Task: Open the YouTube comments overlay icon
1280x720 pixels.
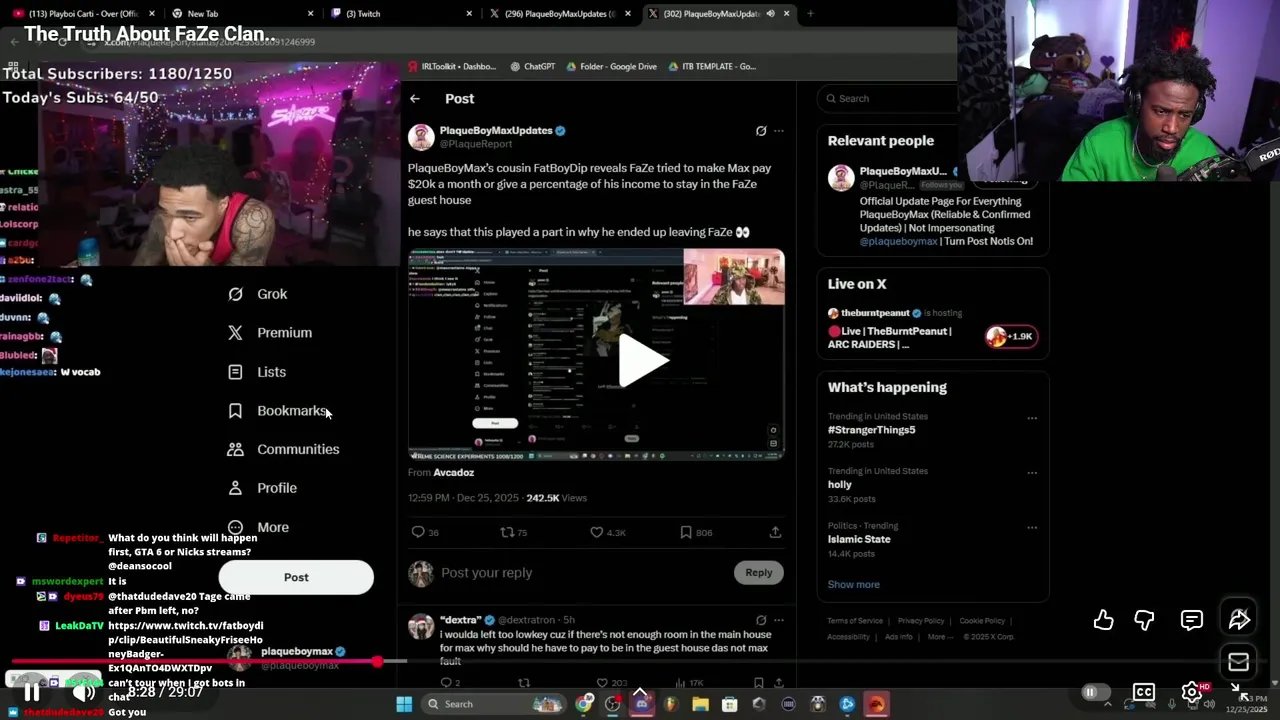Action: tap(1191, 620)
